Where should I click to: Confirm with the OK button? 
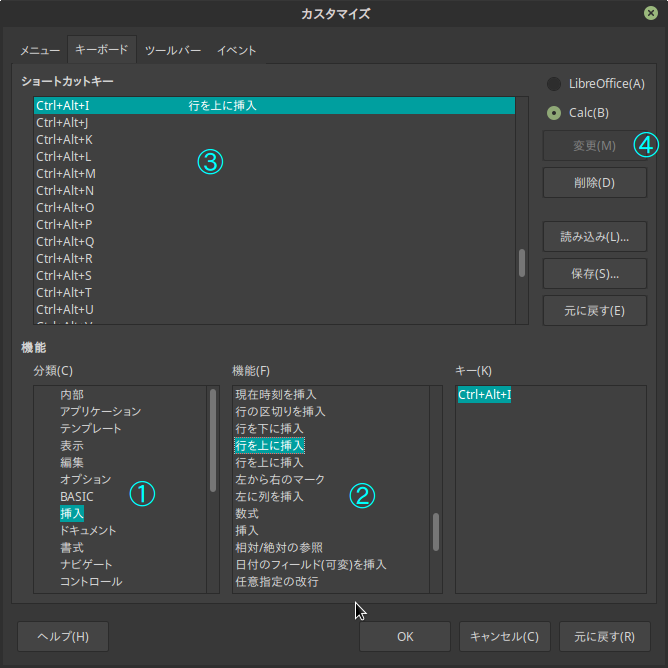click(x=404, y=636)
